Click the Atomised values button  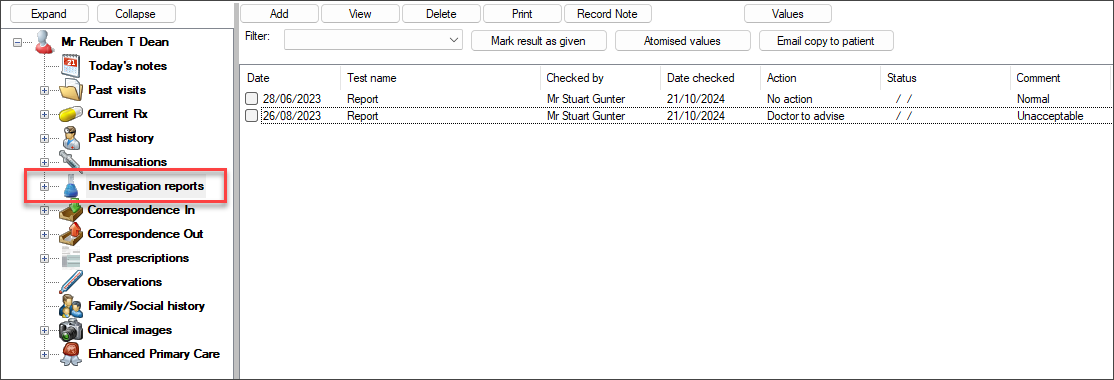[682, 41]
